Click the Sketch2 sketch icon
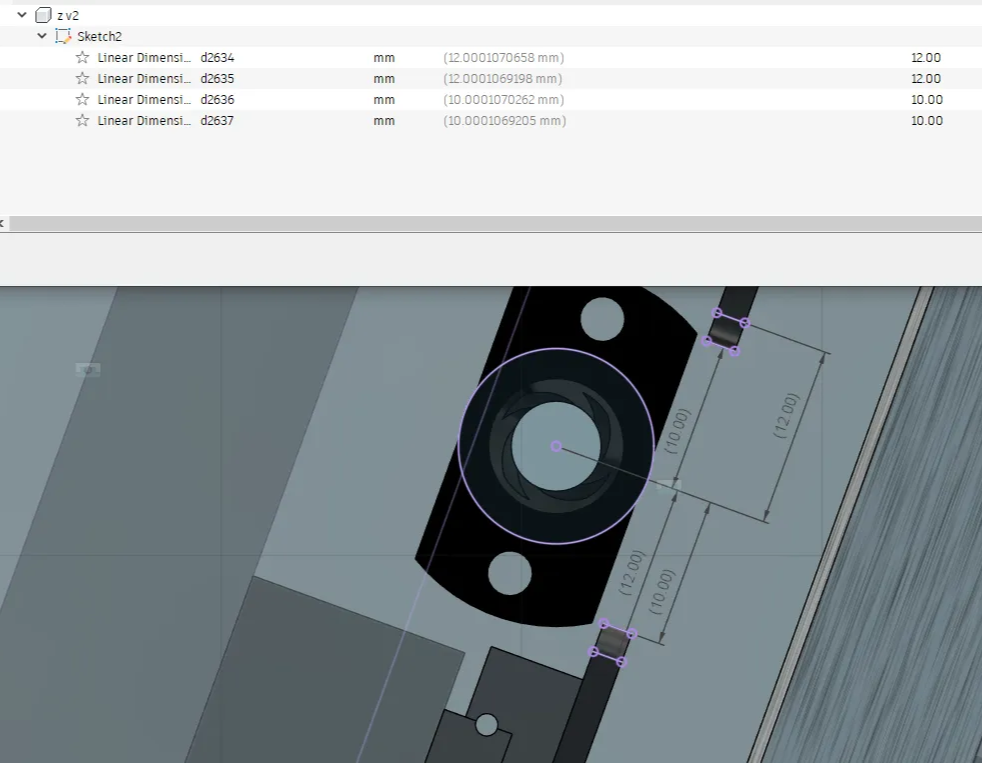 click(63, 36)
